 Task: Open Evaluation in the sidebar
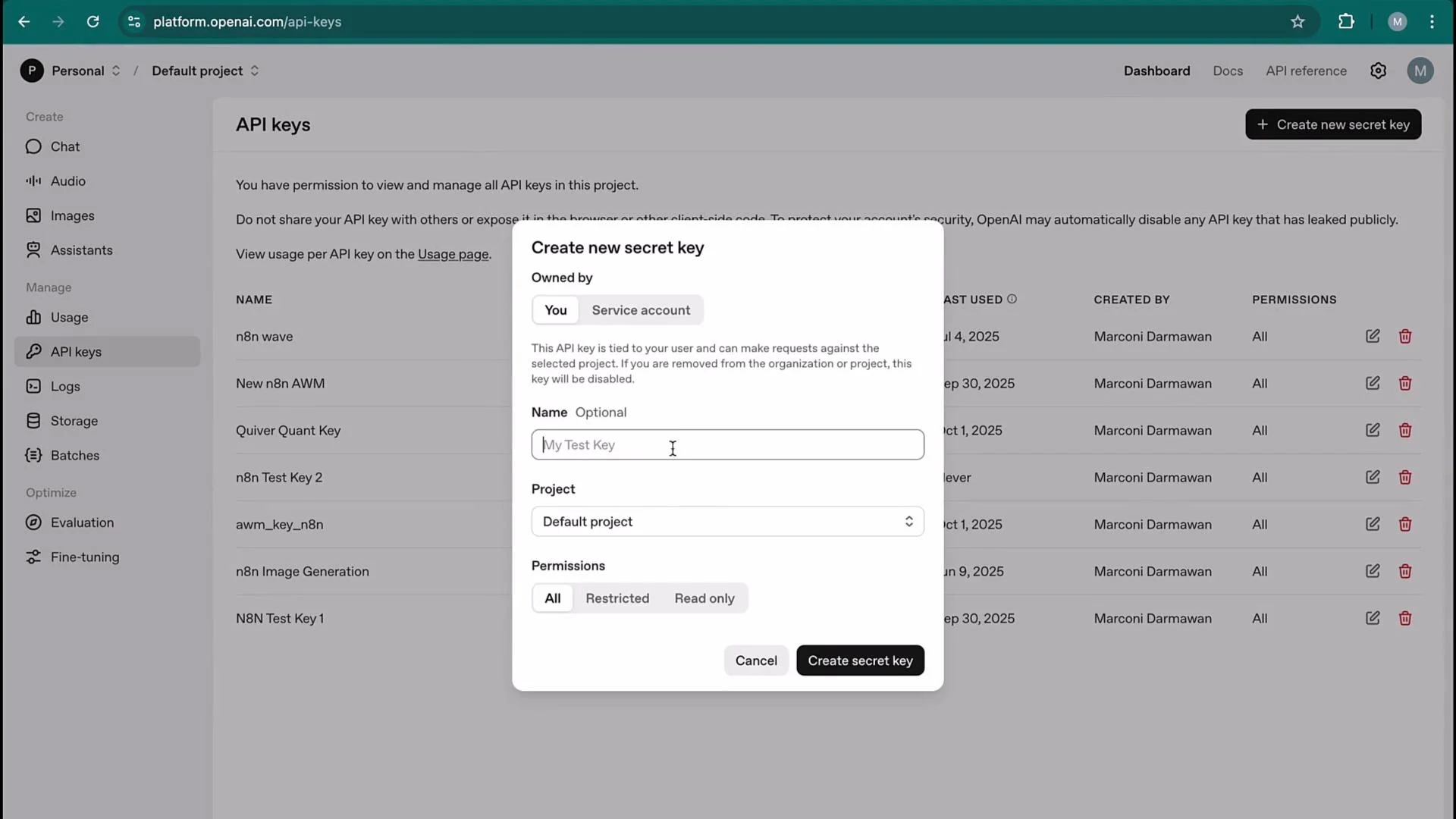(107, 522)
